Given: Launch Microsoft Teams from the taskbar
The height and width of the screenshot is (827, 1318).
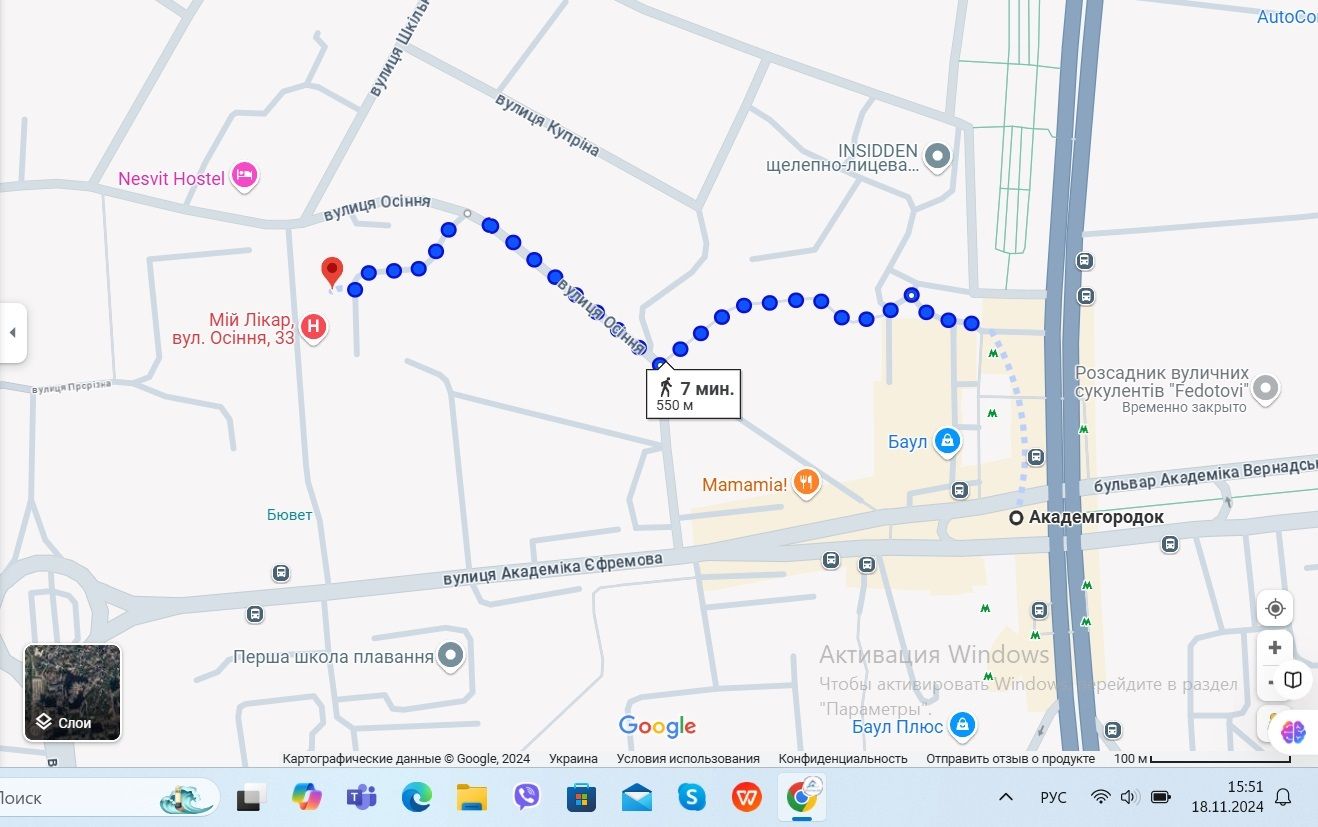Looking at the screenshot, I should [361, 797].
